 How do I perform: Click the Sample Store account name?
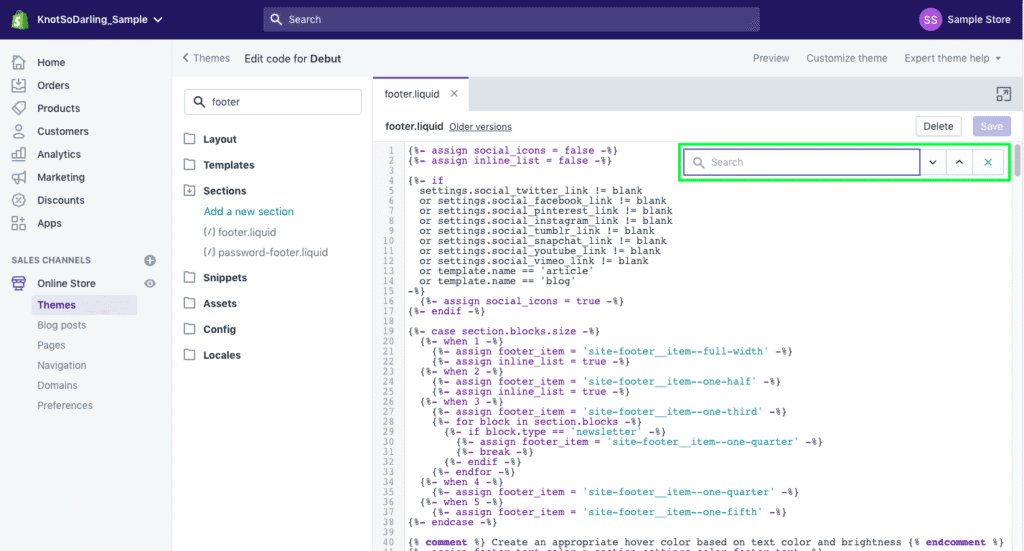[978, 20]
